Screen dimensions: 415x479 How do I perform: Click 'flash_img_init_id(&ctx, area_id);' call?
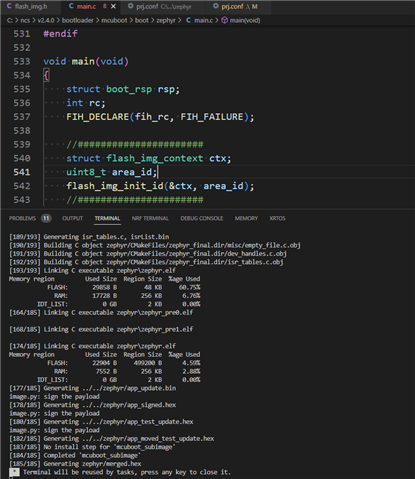pos(160,186)
